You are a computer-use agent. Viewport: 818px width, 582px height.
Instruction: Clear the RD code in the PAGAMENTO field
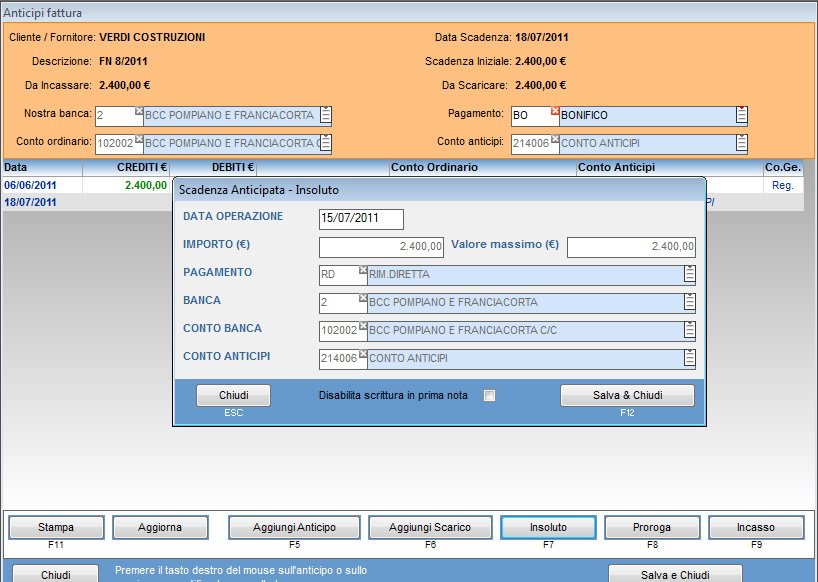tap(363, 270)
